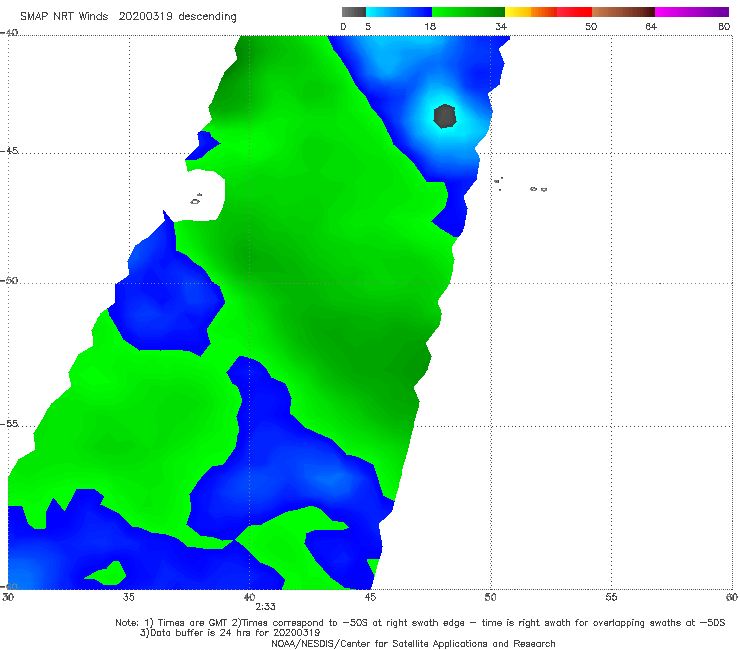This screenshot has width=740, height=650.
Task: Click the longitude axis label "50" below the map
Action: coord(490,597)
